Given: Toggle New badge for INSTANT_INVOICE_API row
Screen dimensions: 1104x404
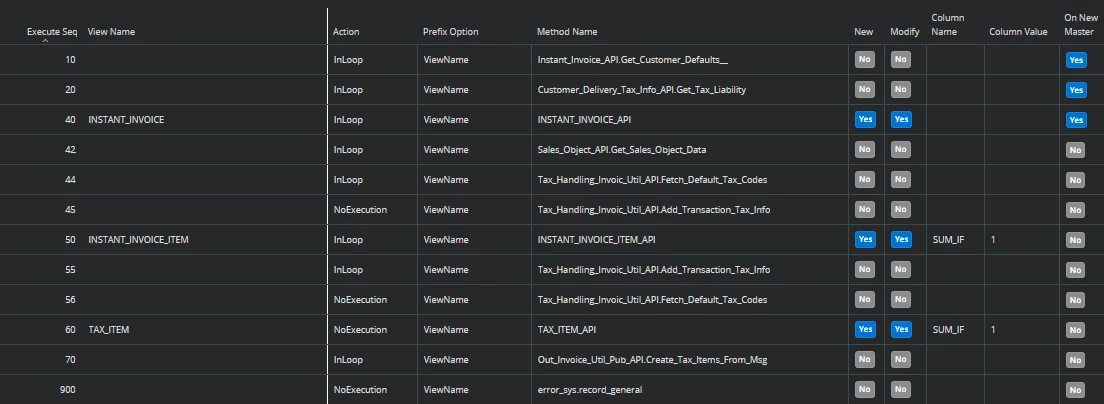Looking at the screenshot, I should pos(865,120).
